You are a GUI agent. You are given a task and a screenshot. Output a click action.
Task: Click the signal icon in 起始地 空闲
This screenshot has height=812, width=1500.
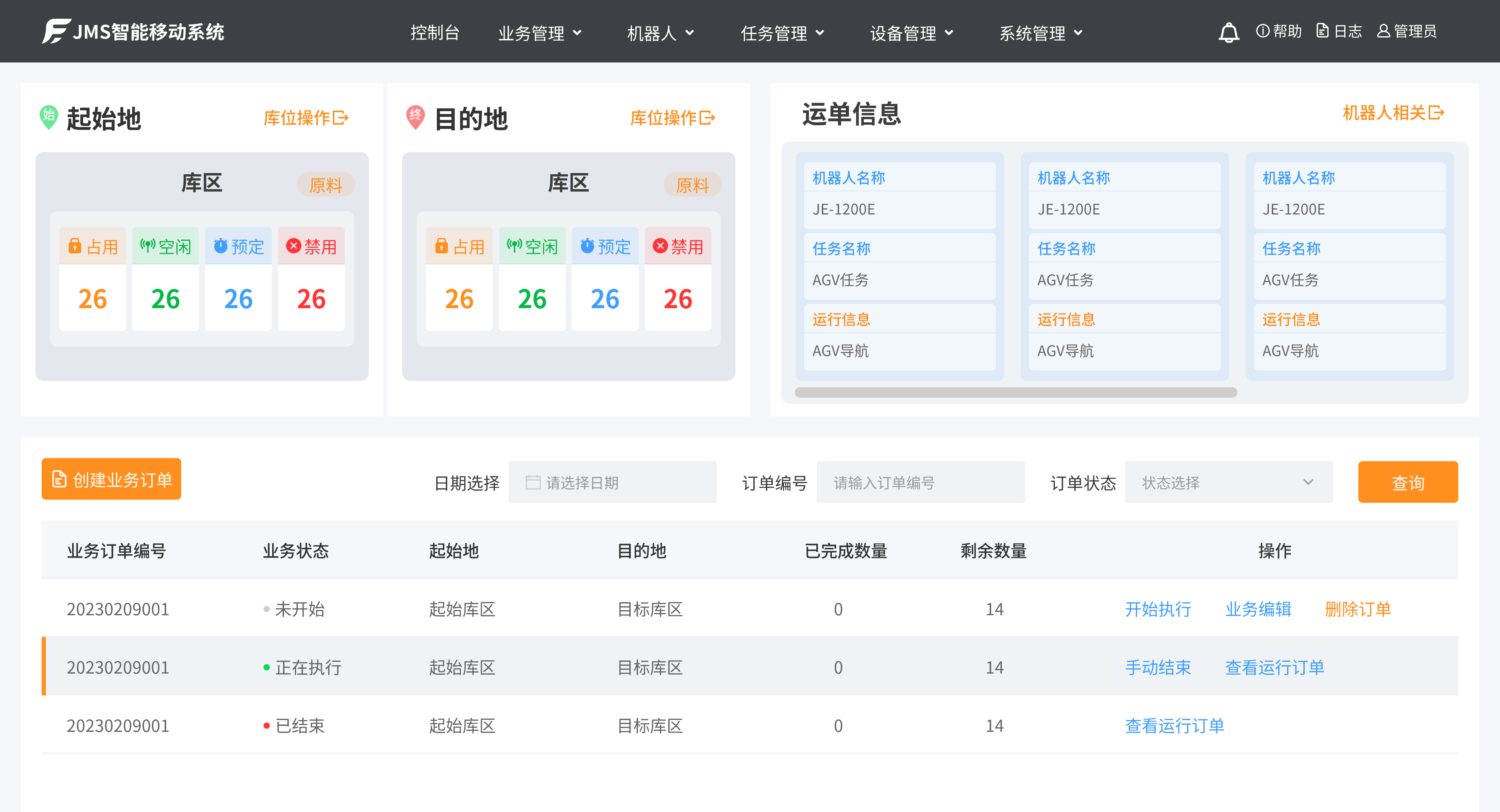click(147, 245)
